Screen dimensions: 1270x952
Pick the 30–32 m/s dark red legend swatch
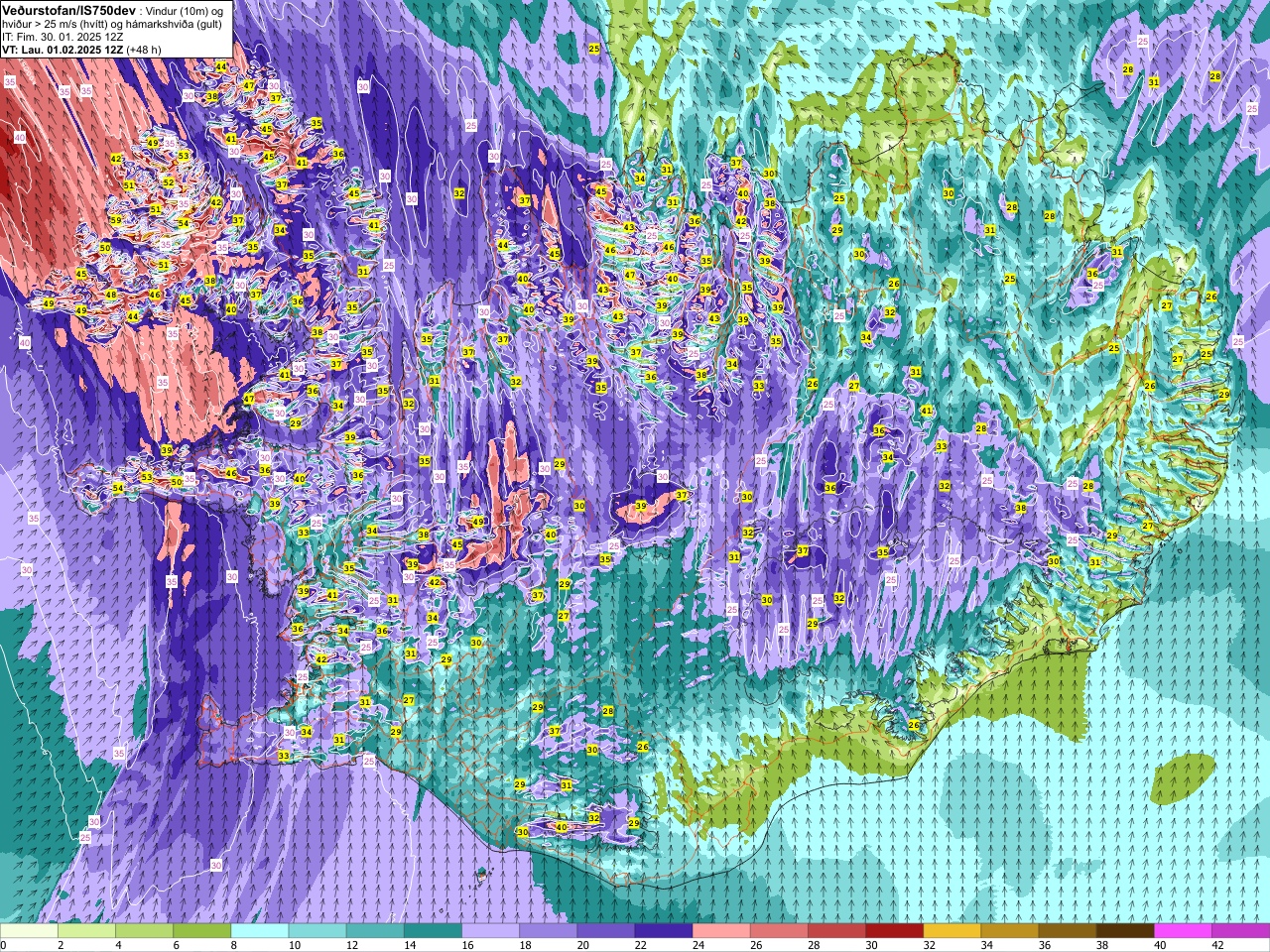[894, 931]
